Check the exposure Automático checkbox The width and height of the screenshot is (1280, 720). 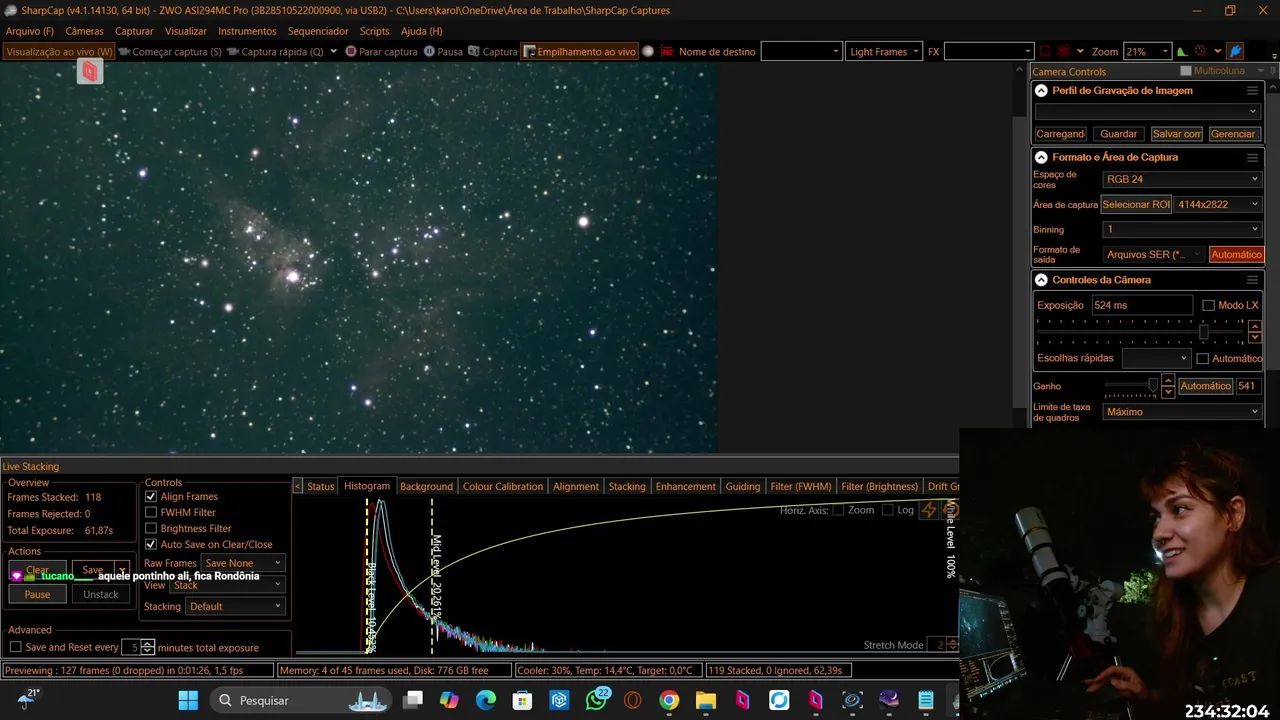[x=1203, y=358]
